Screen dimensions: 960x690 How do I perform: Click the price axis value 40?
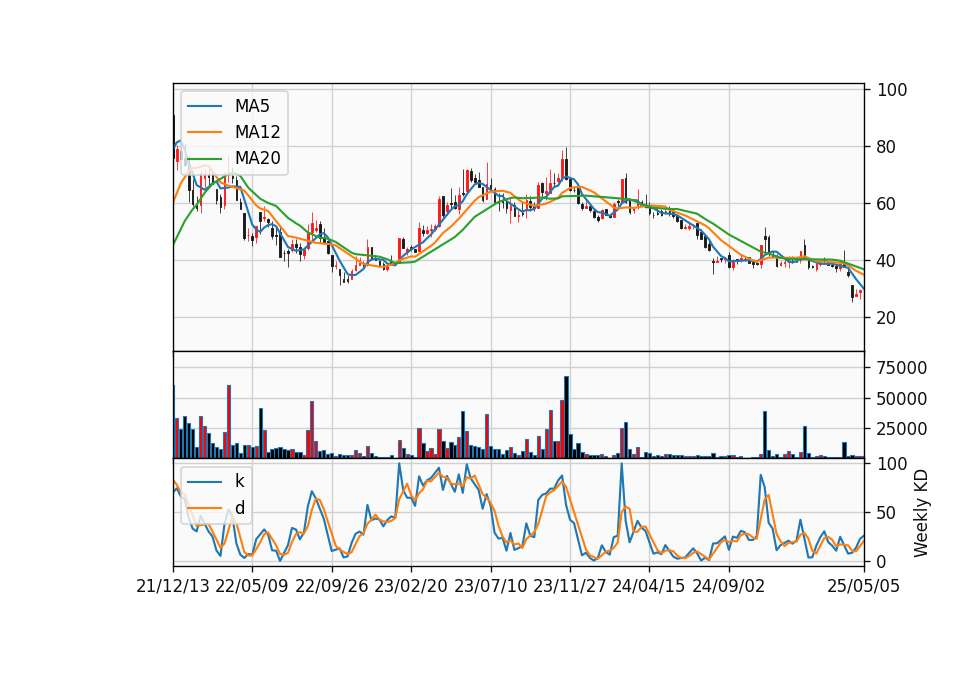887,261
